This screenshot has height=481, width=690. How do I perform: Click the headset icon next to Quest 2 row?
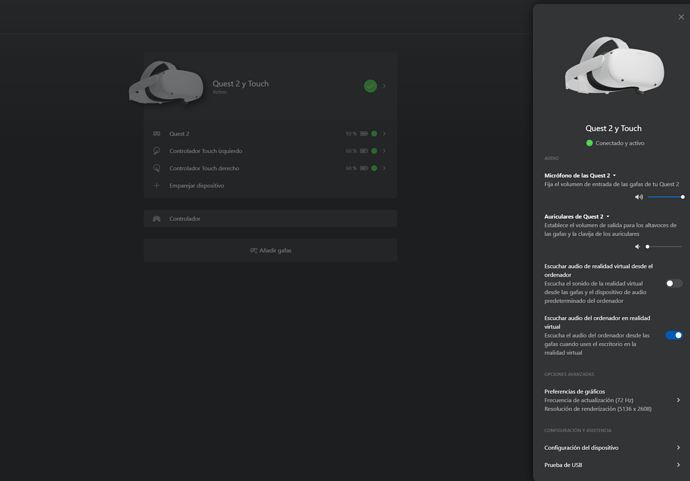(157, 134)
